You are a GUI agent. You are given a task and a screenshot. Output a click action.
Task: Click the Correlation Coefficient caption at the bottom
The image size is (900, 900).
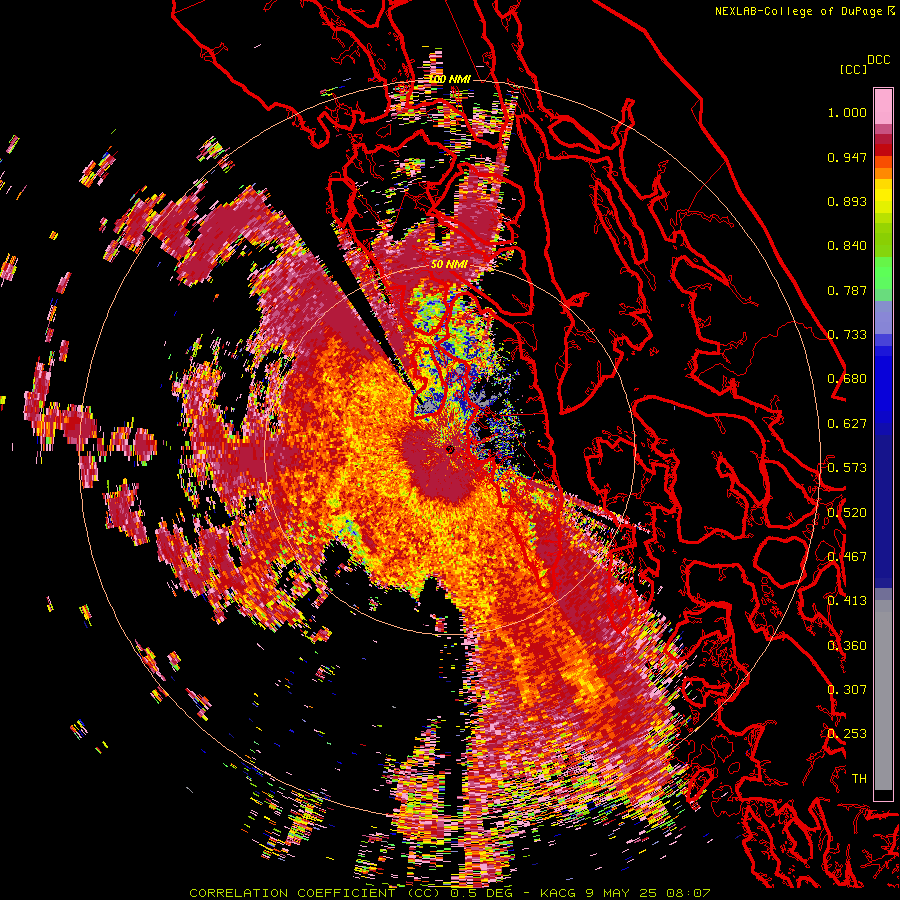point(449,893)
